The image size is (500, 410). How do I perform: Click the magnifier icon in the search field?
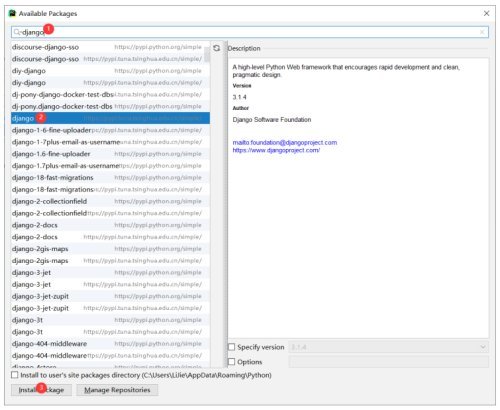pos(17,32)
